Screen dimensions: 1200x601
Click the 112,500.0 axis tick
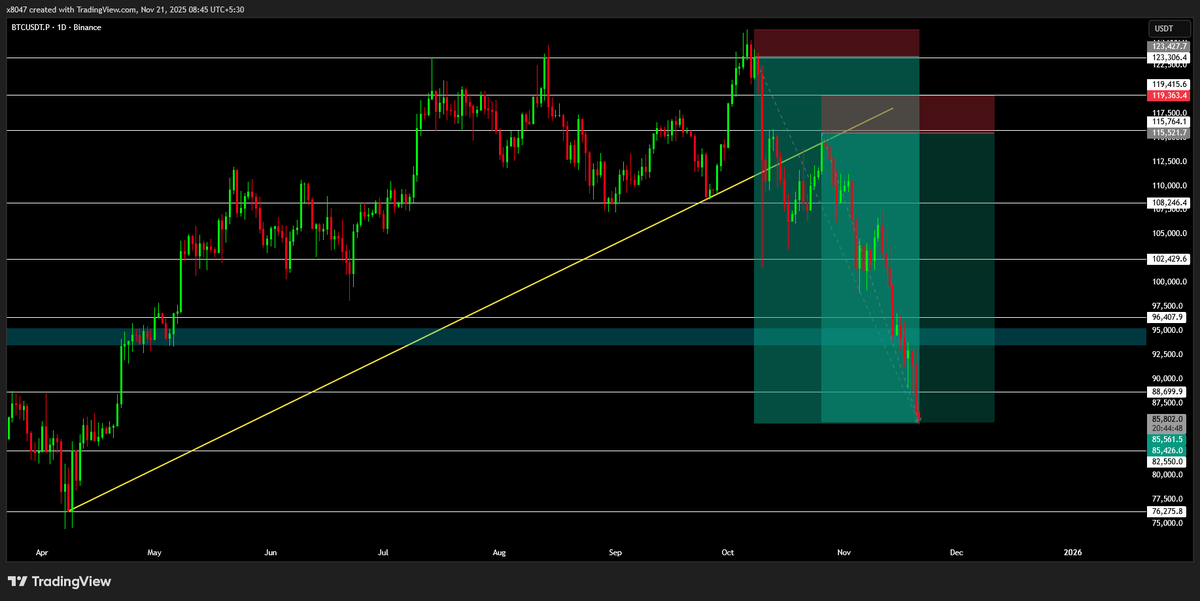click(1169, 161)
